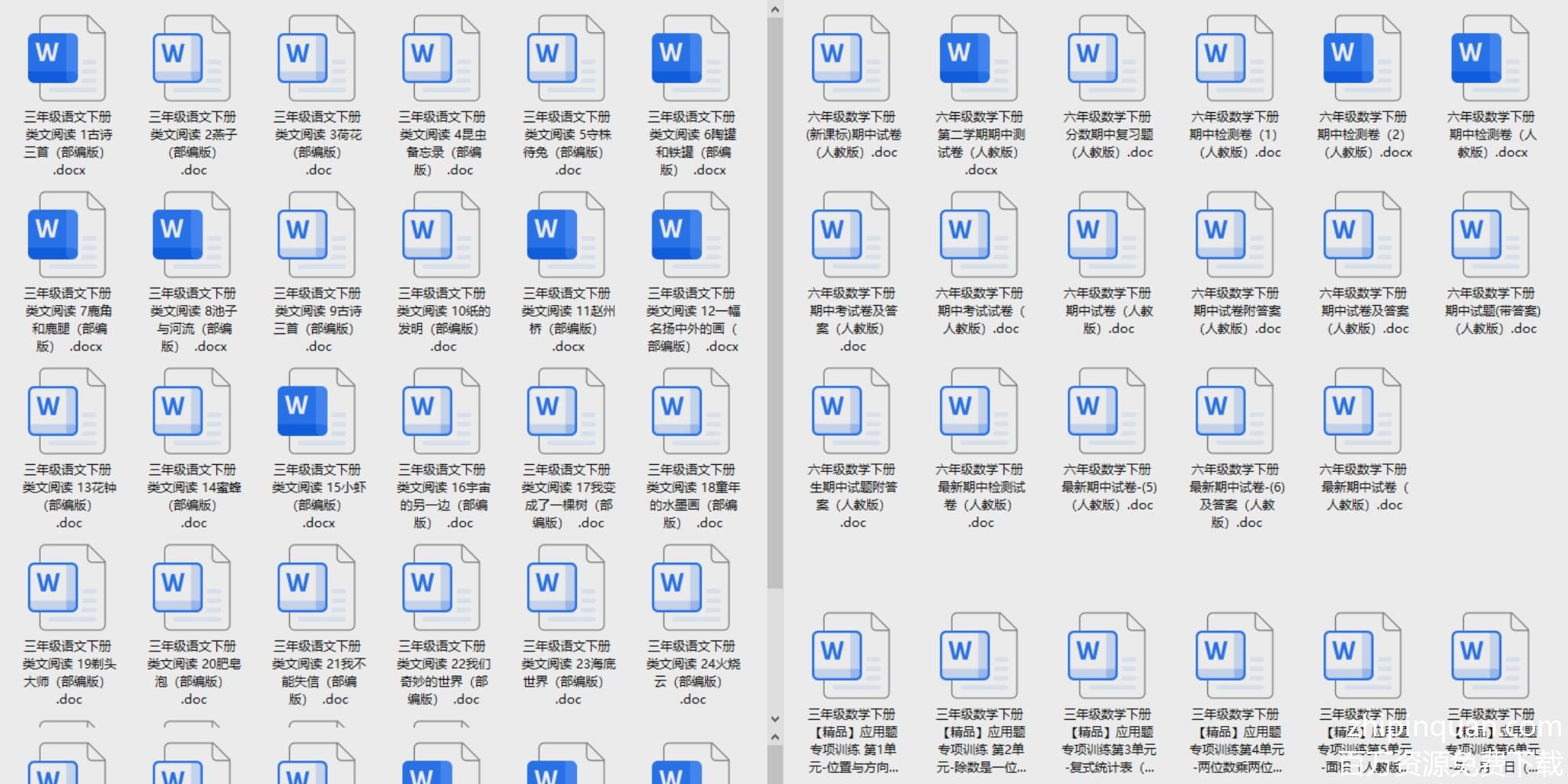Screen dimensions: 1568x784
Task: Select file name 22我们奇妙的世界
Action: [443, 673]
